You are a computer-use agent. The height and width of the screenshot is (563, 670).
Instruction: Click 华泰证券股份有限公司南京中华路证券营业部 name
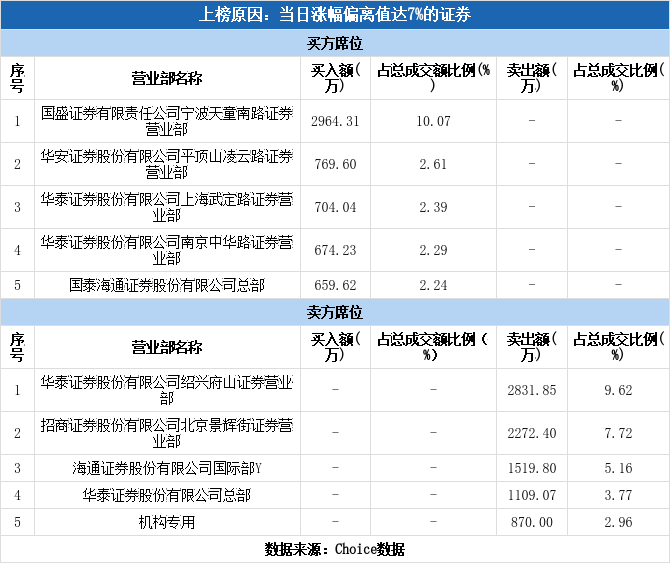click(167, 250)
